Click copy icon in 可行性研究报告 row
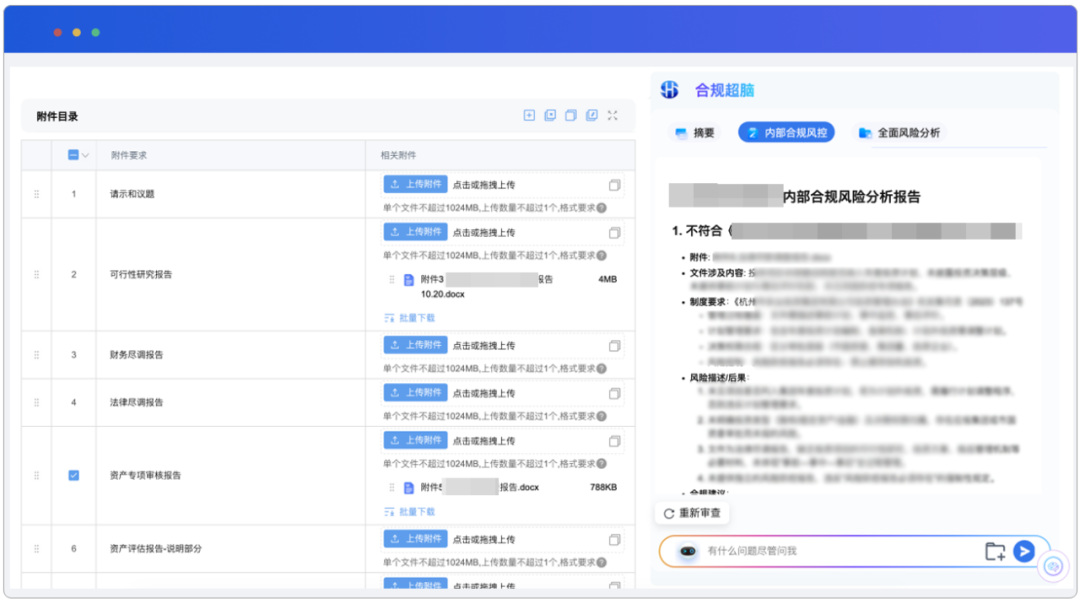The image size is (1080, 609). pyautogui.click(x=614, y=233)
